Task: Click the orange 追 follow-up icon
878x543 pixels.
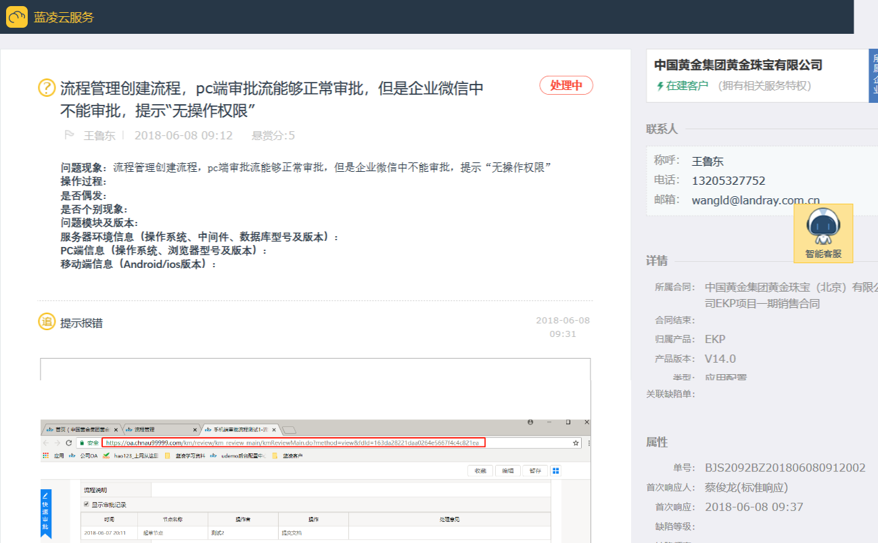Action: click(46, 322)
